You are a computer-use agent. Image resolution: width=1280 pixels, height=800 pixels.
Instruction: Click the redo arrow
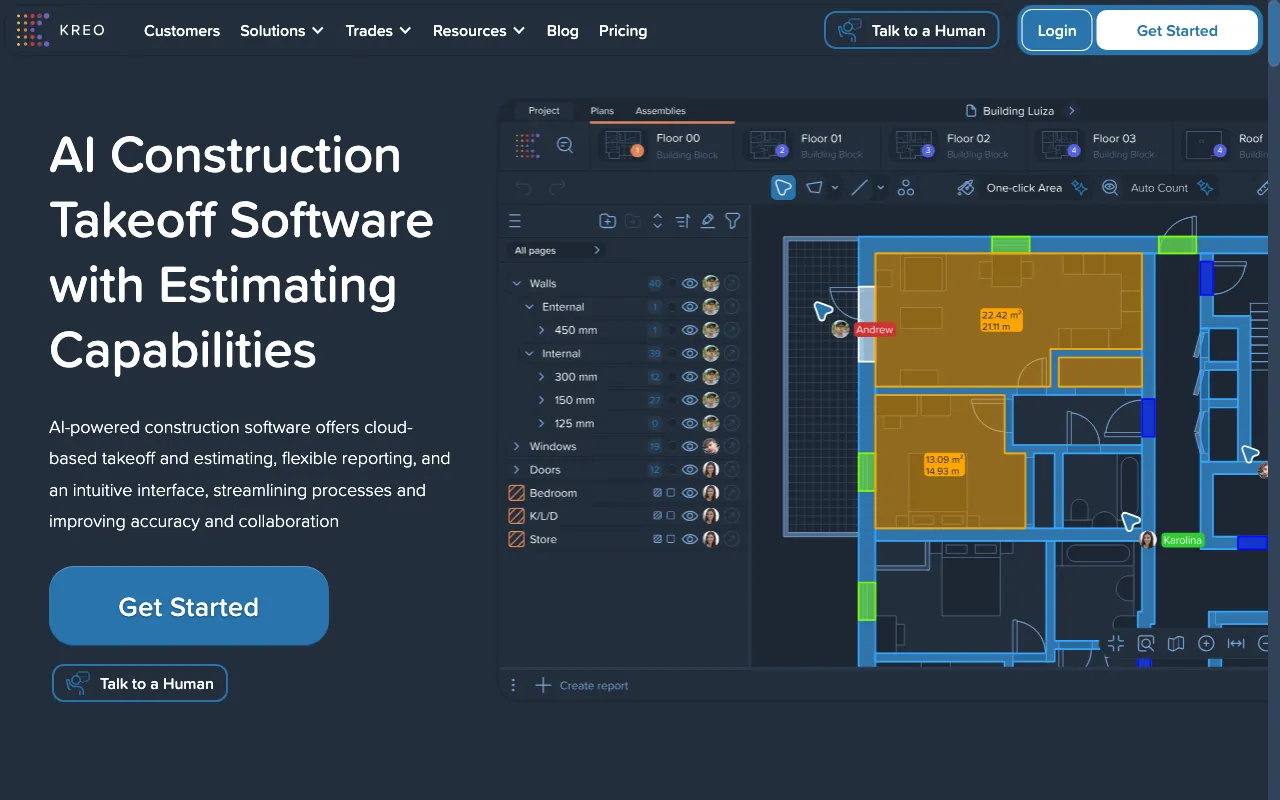coord(557,188)
